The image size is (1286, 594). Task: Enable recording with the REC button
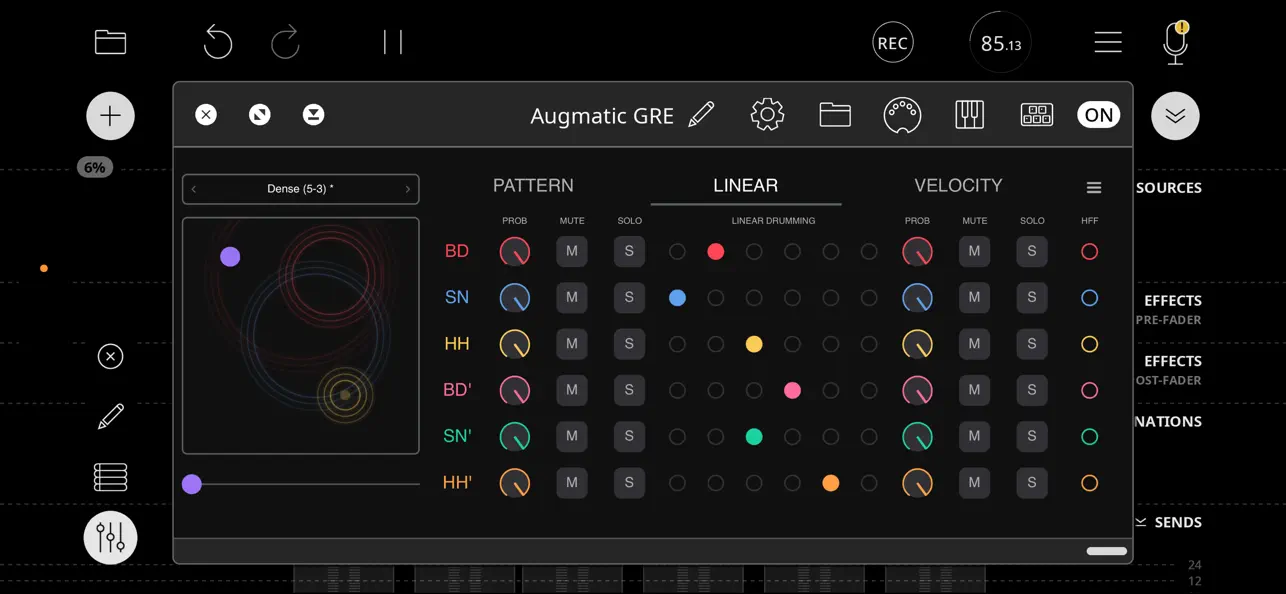pos(892,42)
